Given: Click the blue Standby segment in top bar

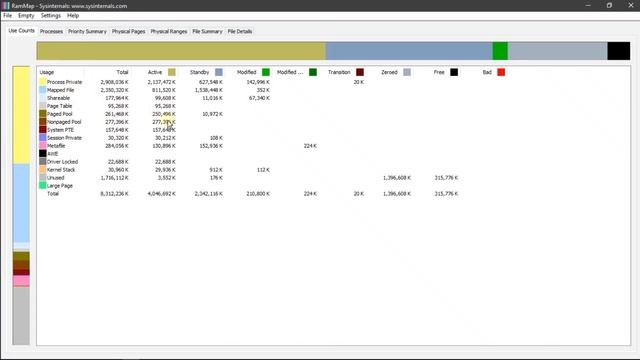Looking at the screenshot, I should [x=409, y=51].
